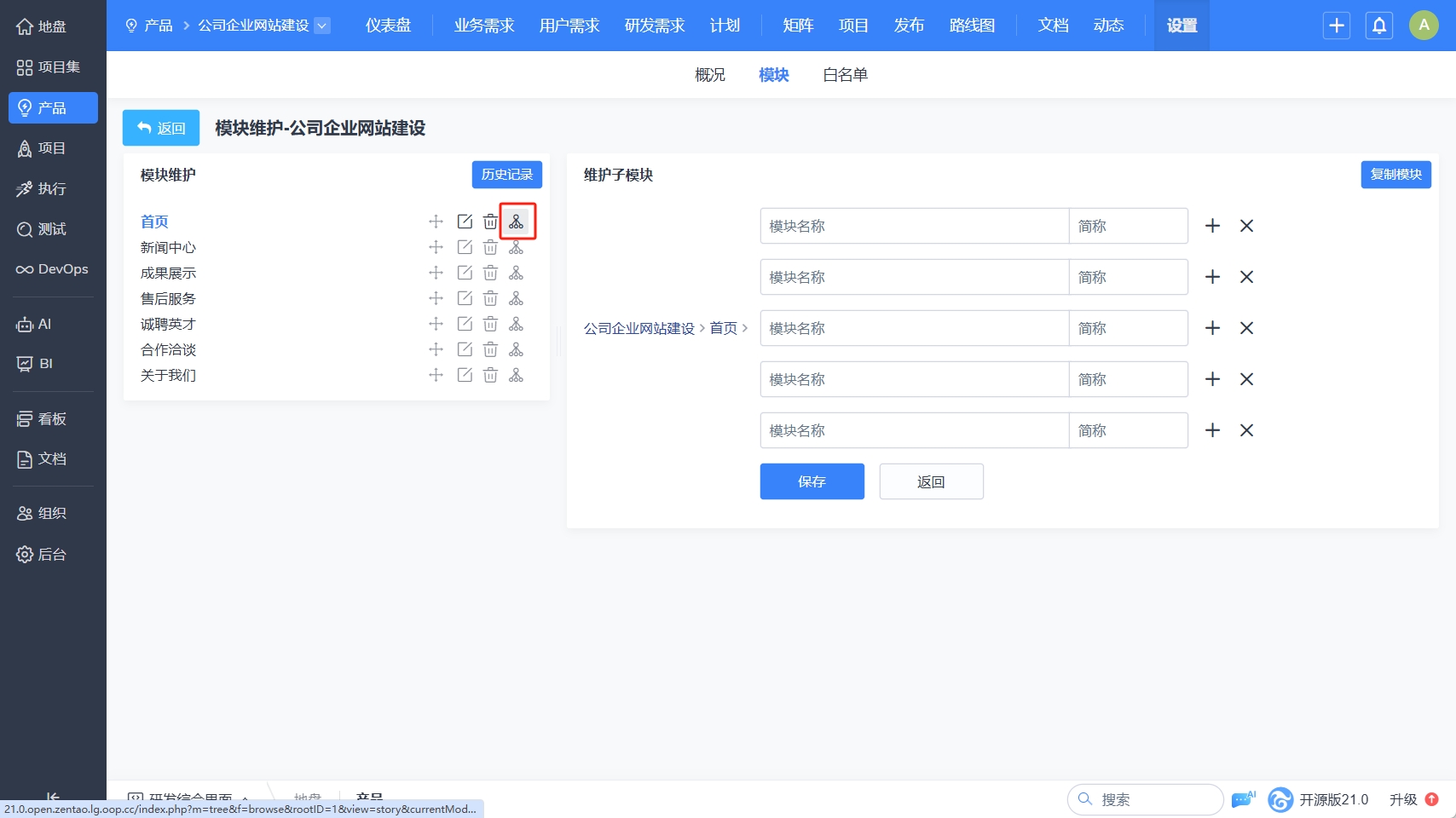This screenshot has width=1456, height=818.
Task: Remove the last submodule row
Action: coord(1246,430)
